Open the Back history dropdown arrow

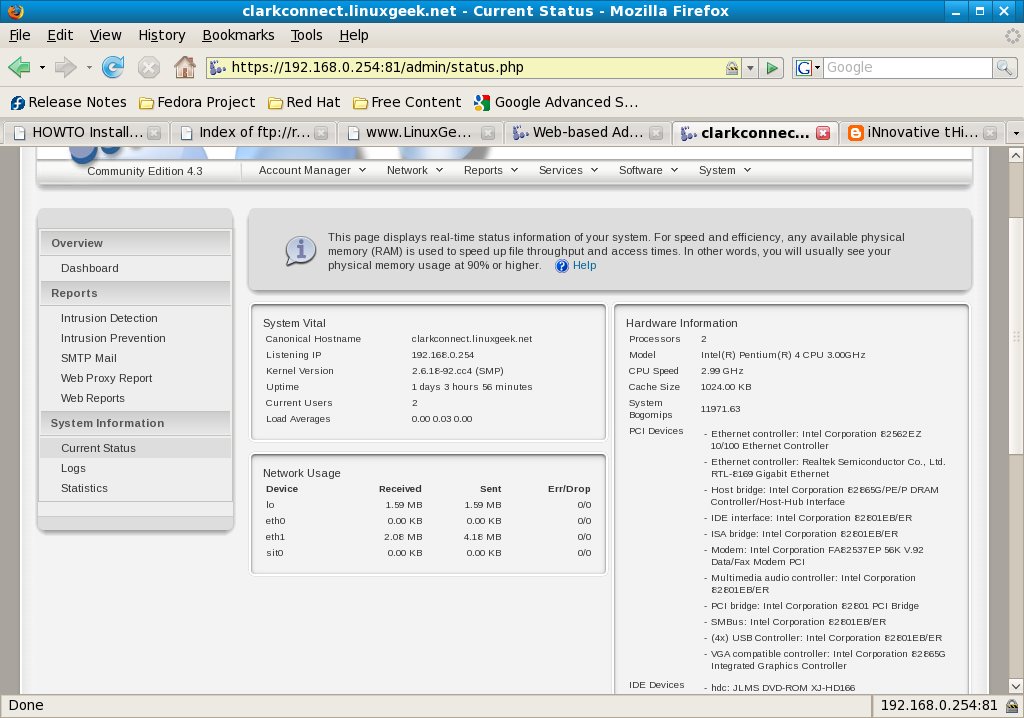click(42, 67)
